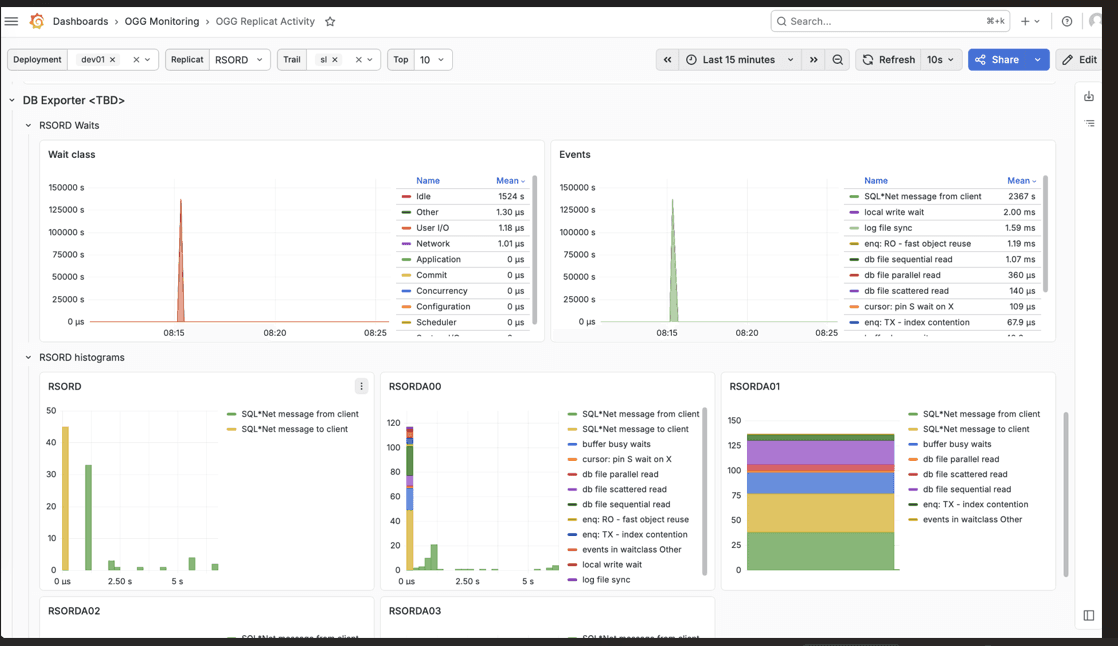Remove the dev01 deployment chip

113,60
